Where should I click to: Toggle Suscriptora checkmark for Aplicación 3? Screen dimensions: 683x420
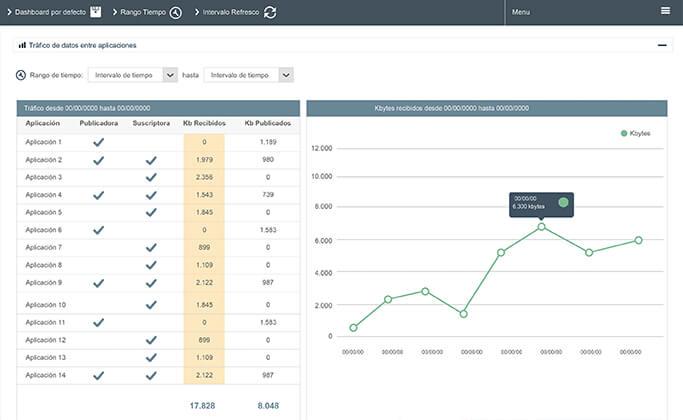click(151, 177)
